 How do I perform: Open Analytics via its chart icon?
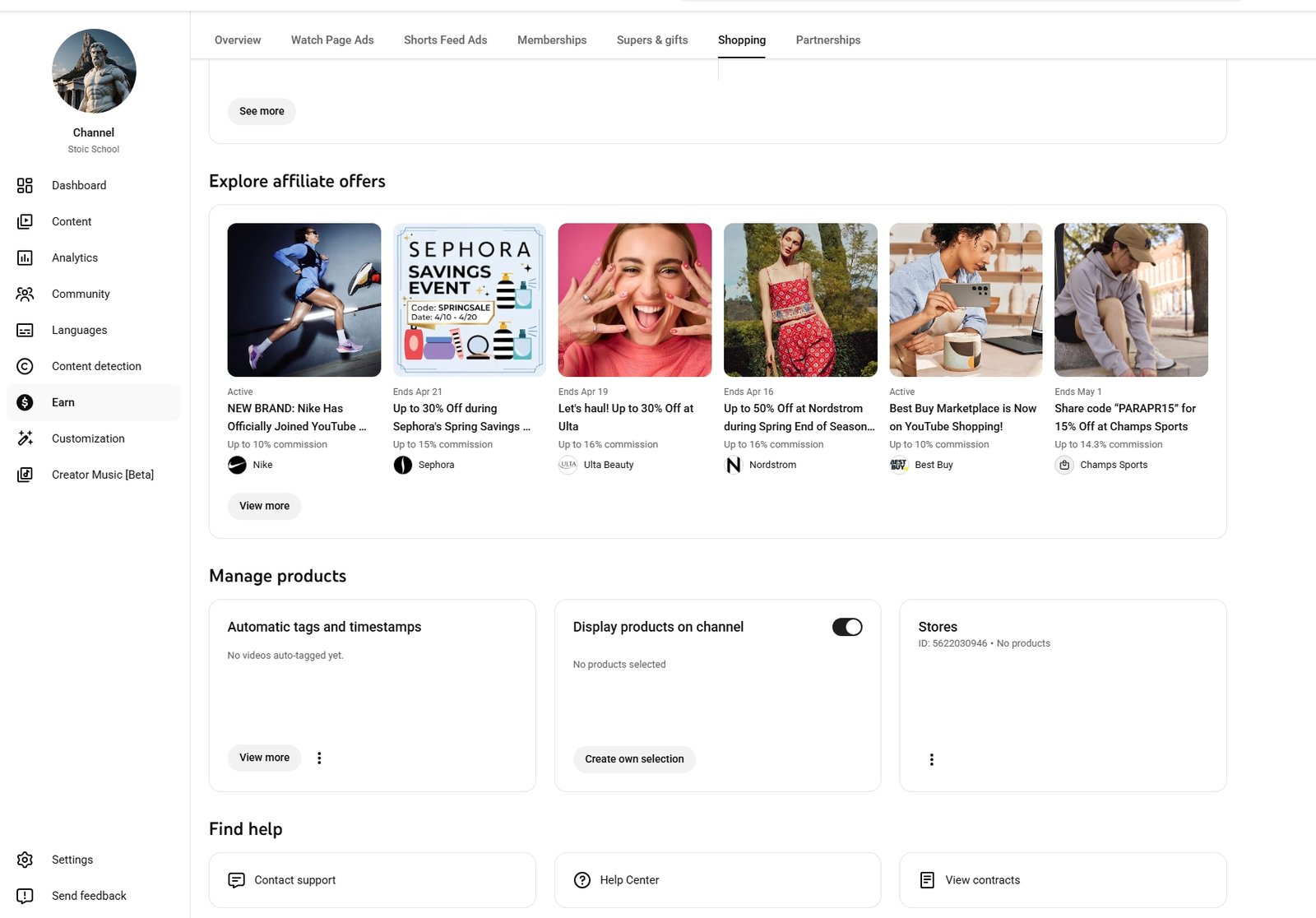pyautogui.click(x=25, y=257)
